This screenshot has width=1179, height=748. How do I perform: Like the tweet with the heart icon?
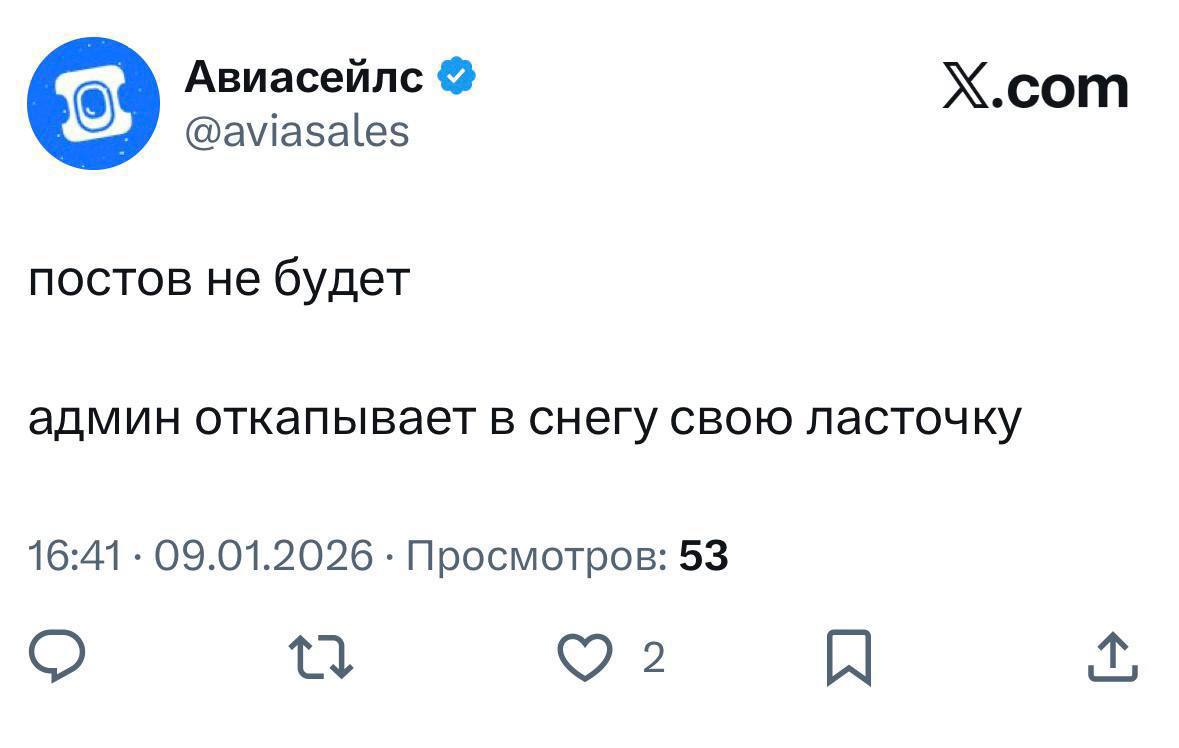tap(585, 659)
